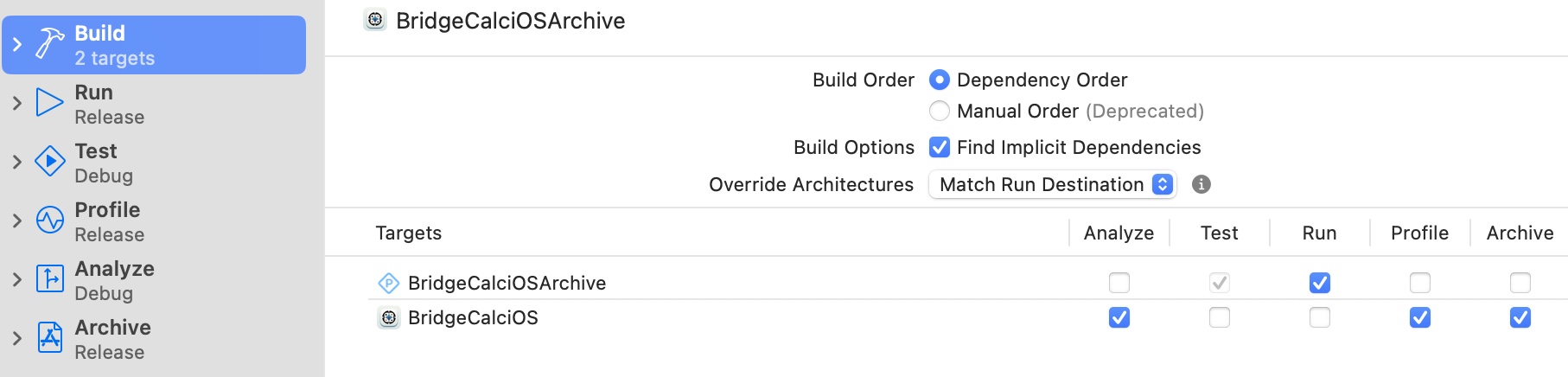Click the BridgeCalciOSArchive scheme icon in header

(x=375, y=20)
